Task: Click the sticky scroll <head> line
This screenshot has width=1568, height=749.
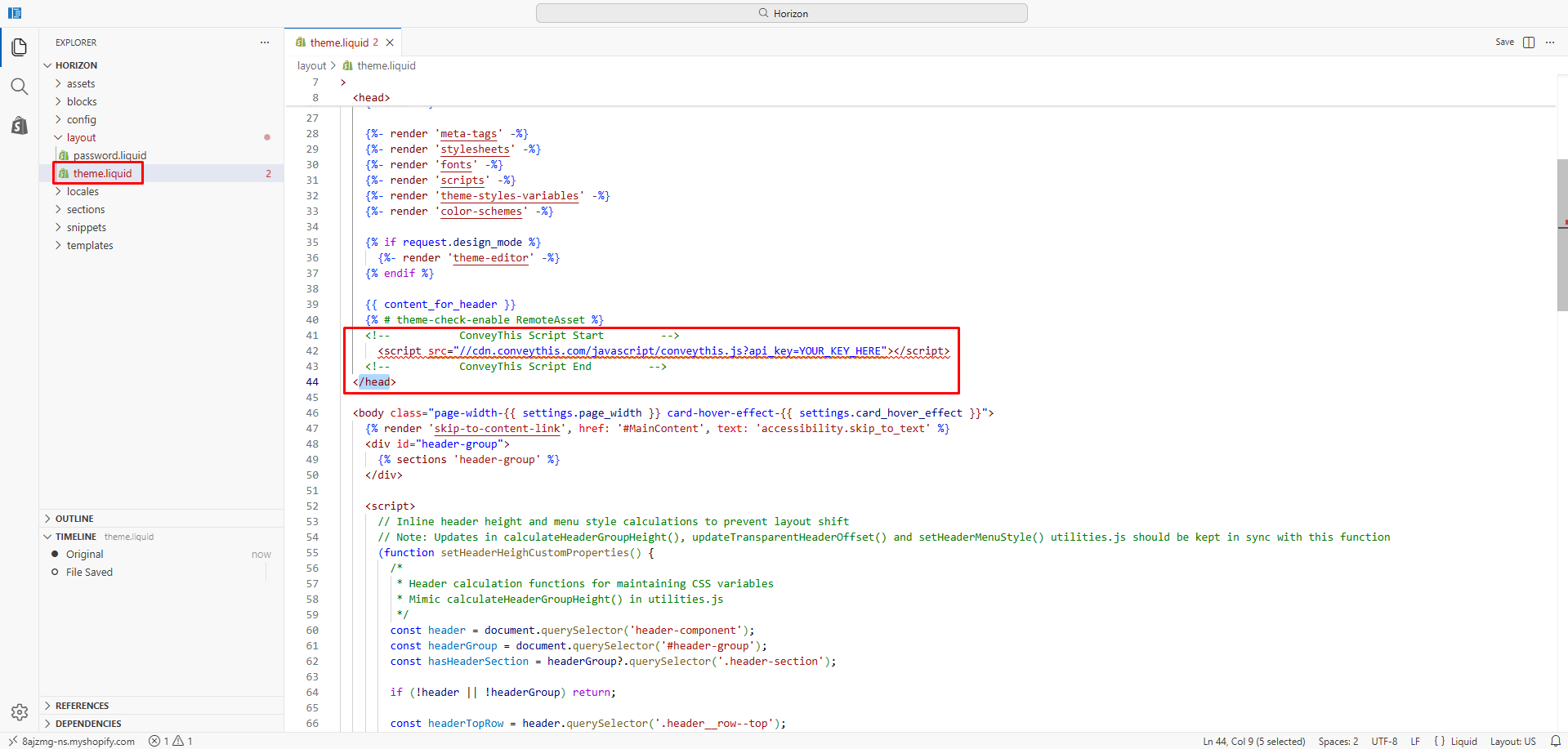Action: (x=372, y=97)
